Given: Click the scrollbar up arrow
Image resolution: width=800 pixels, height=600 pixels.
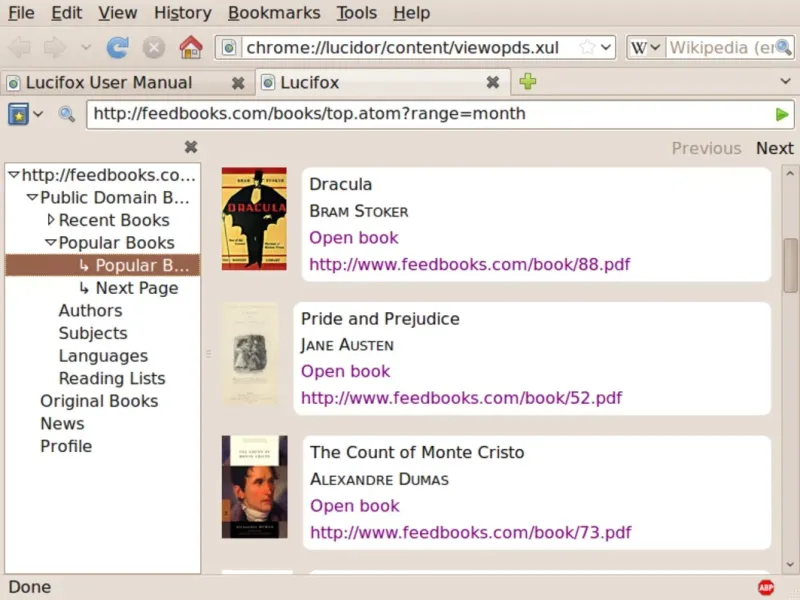Looking at the screenshot, I should pos(790,173).
